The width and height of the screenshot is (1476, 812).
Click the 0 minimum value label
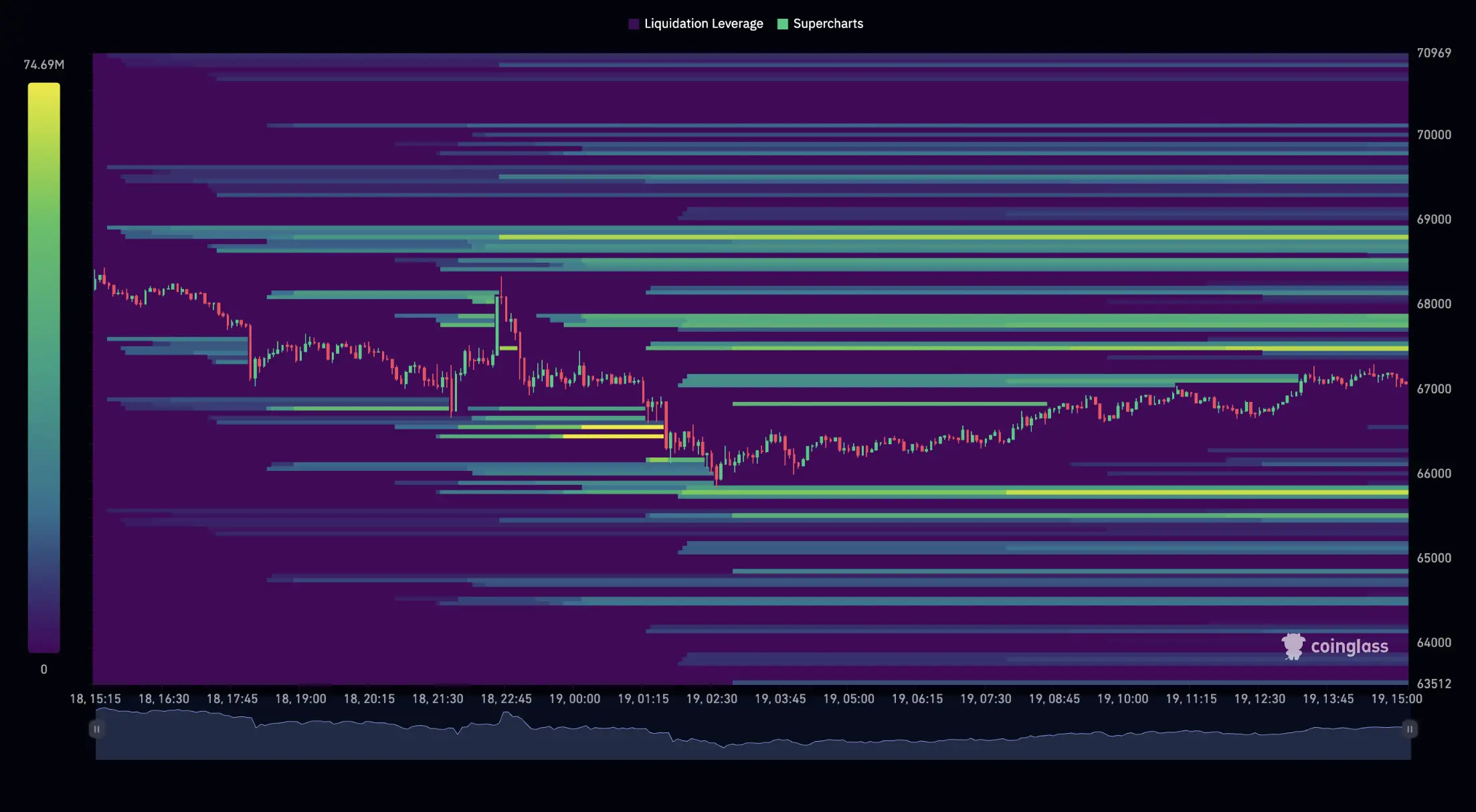tap(43, 668)
